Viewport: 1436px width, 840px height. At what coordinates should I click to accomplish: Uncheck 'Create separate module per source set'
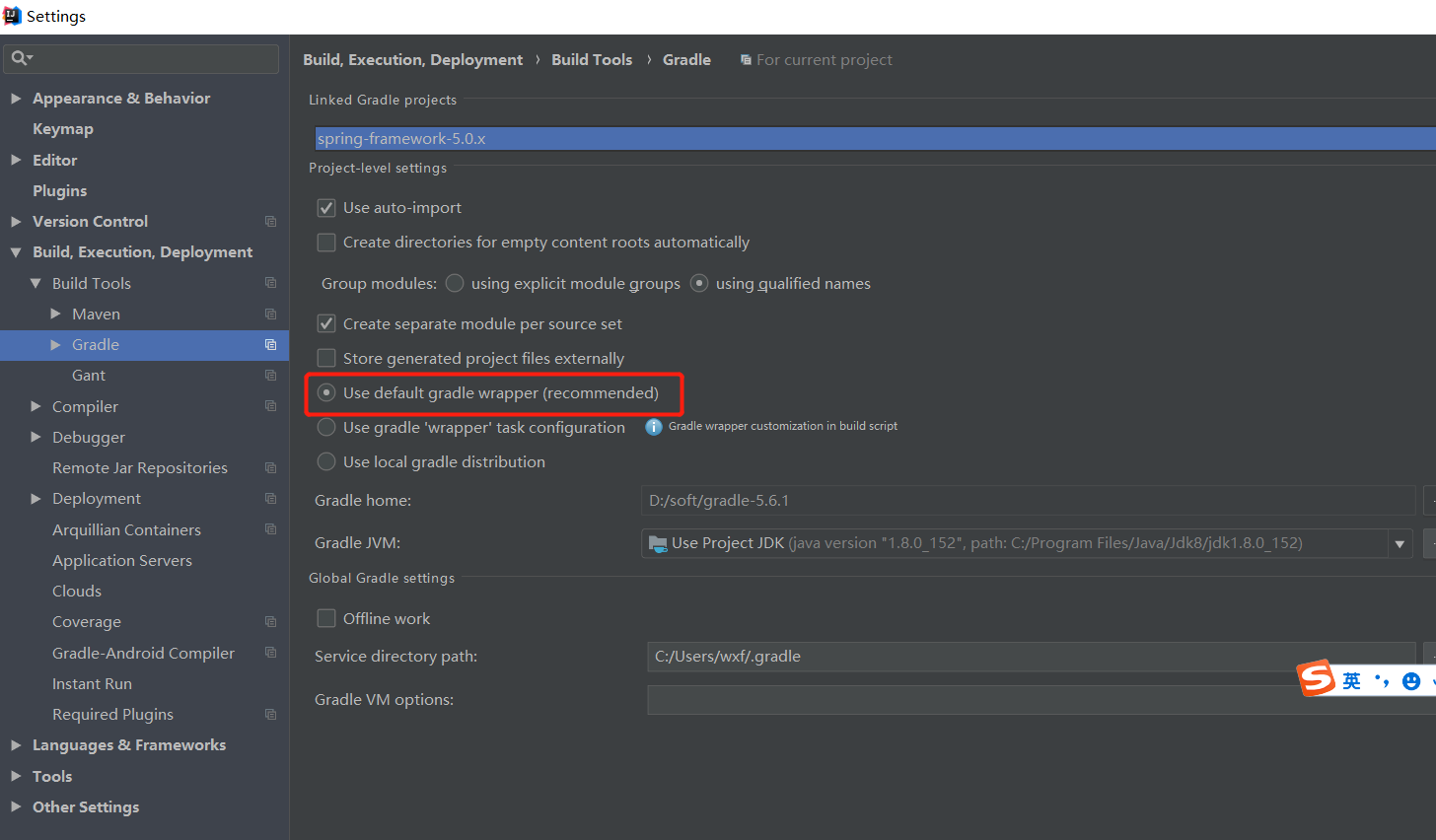pos(326,324)
